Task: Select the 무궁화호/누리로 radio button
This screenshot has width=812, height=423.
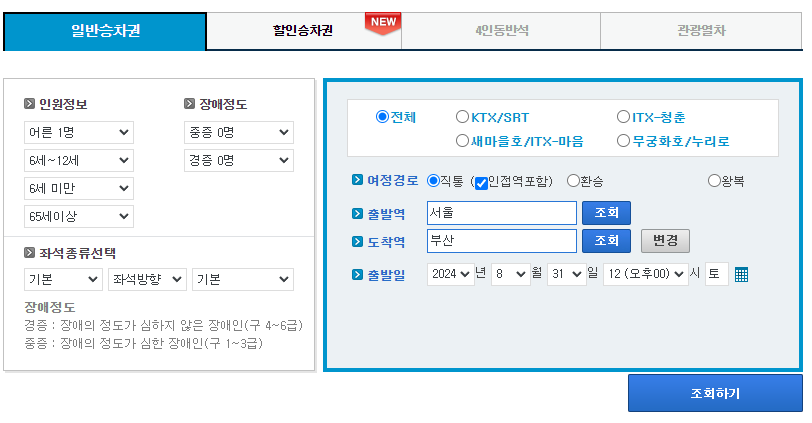Action: (x=623, y=140)
